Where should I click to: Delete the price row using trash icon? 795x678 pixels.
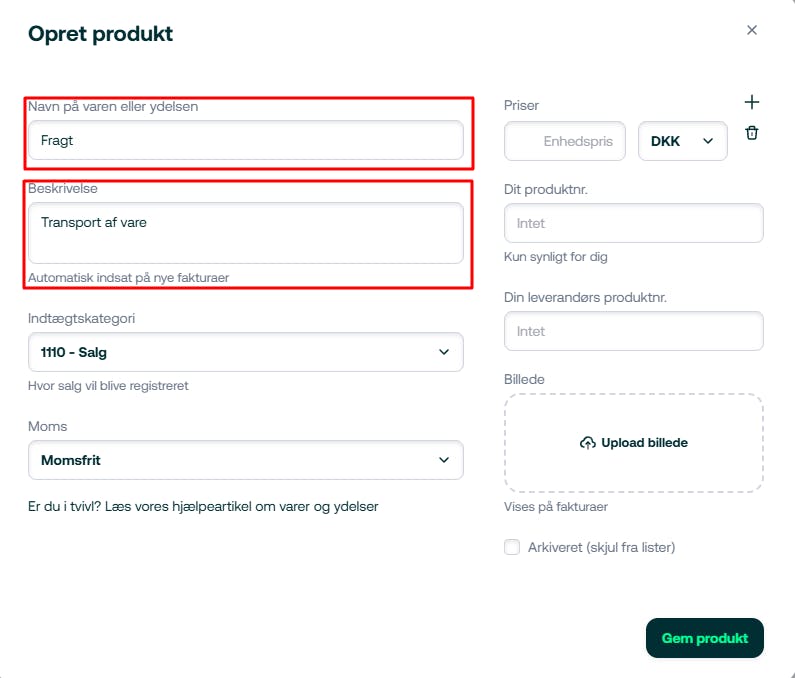click(x=751, y=133)
